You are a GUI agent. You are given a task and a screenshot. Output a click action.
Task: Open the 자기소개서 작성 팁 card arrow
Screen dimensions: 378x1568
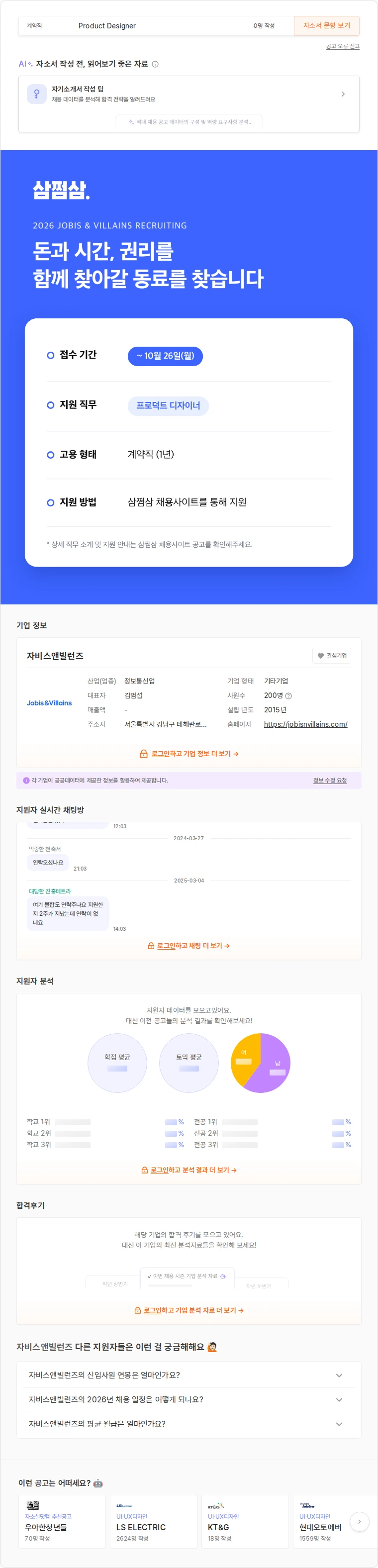click(343, 94)
